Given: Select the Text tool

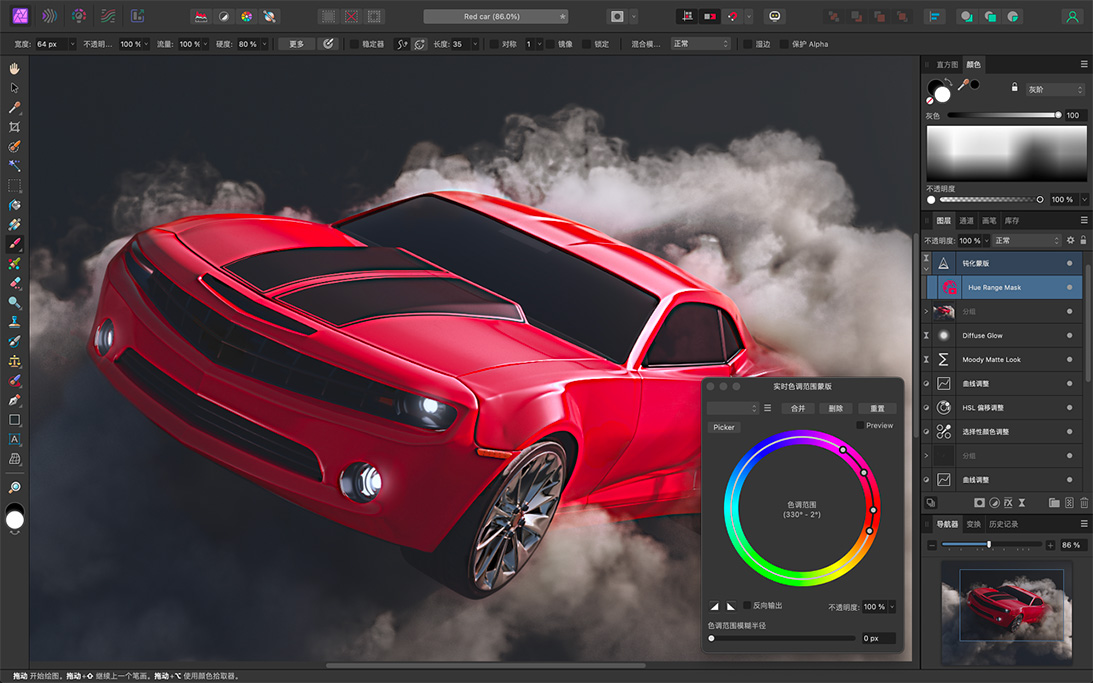Looking at the screenshot, I should (x=14, y=439).
